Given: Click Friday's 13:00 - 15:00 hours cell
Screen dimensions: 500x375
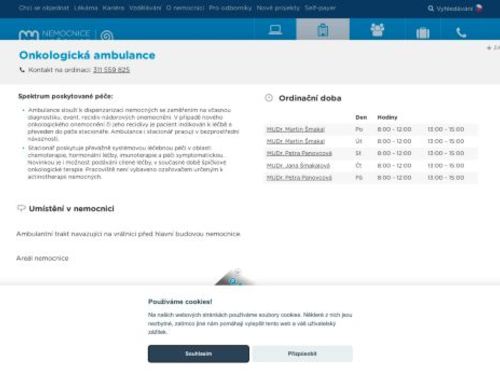Looking at the screenshot, I should [x=446, y=178].
